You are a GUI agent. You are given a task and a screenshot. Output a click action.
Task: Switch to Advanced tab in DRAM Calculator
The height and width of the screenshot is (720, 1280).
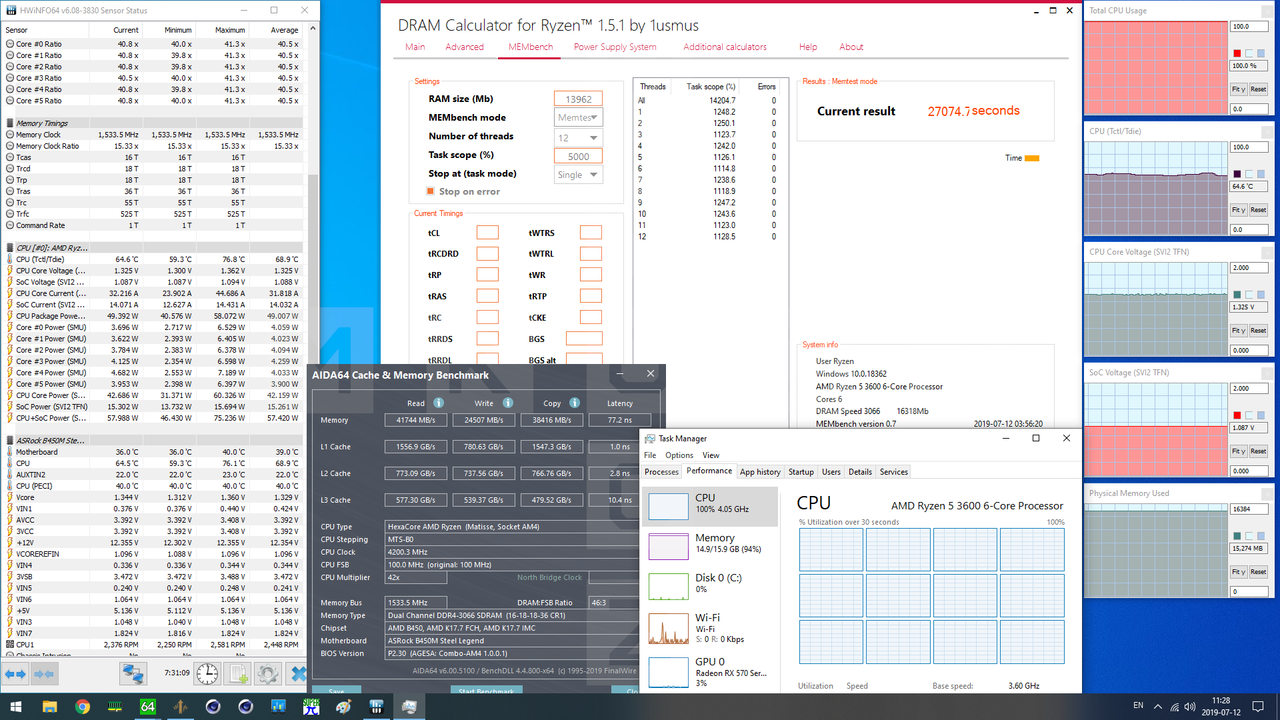tap(465, 47)
